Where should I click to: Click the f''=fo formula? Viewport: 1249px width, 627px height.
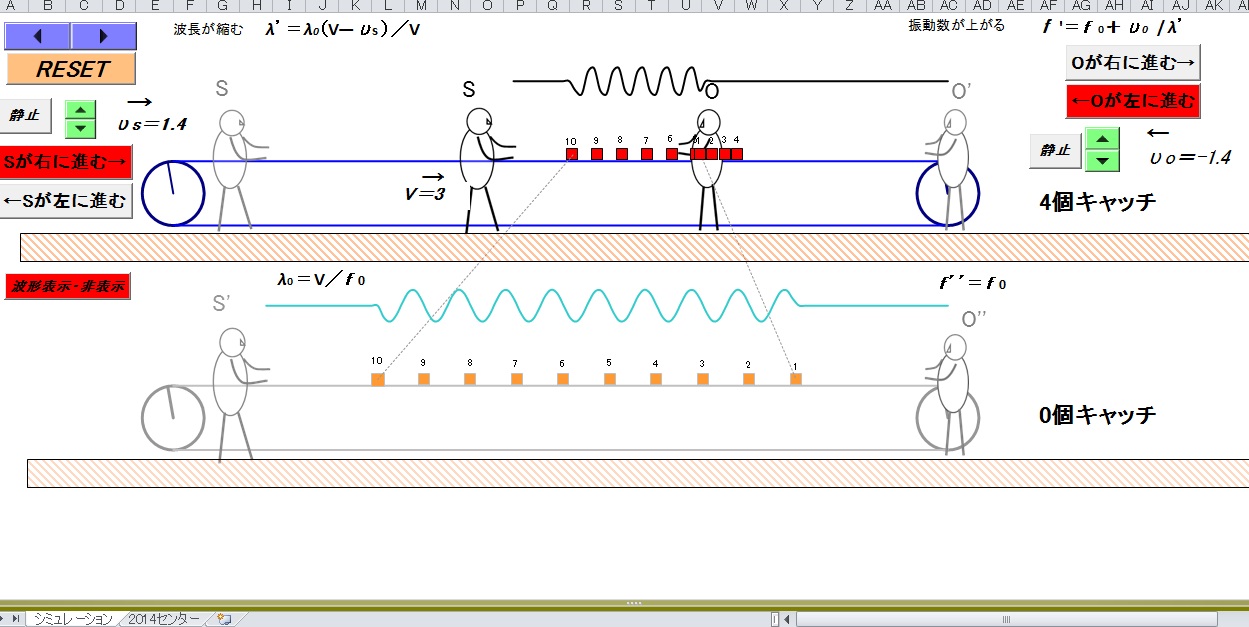click(973, 283)
